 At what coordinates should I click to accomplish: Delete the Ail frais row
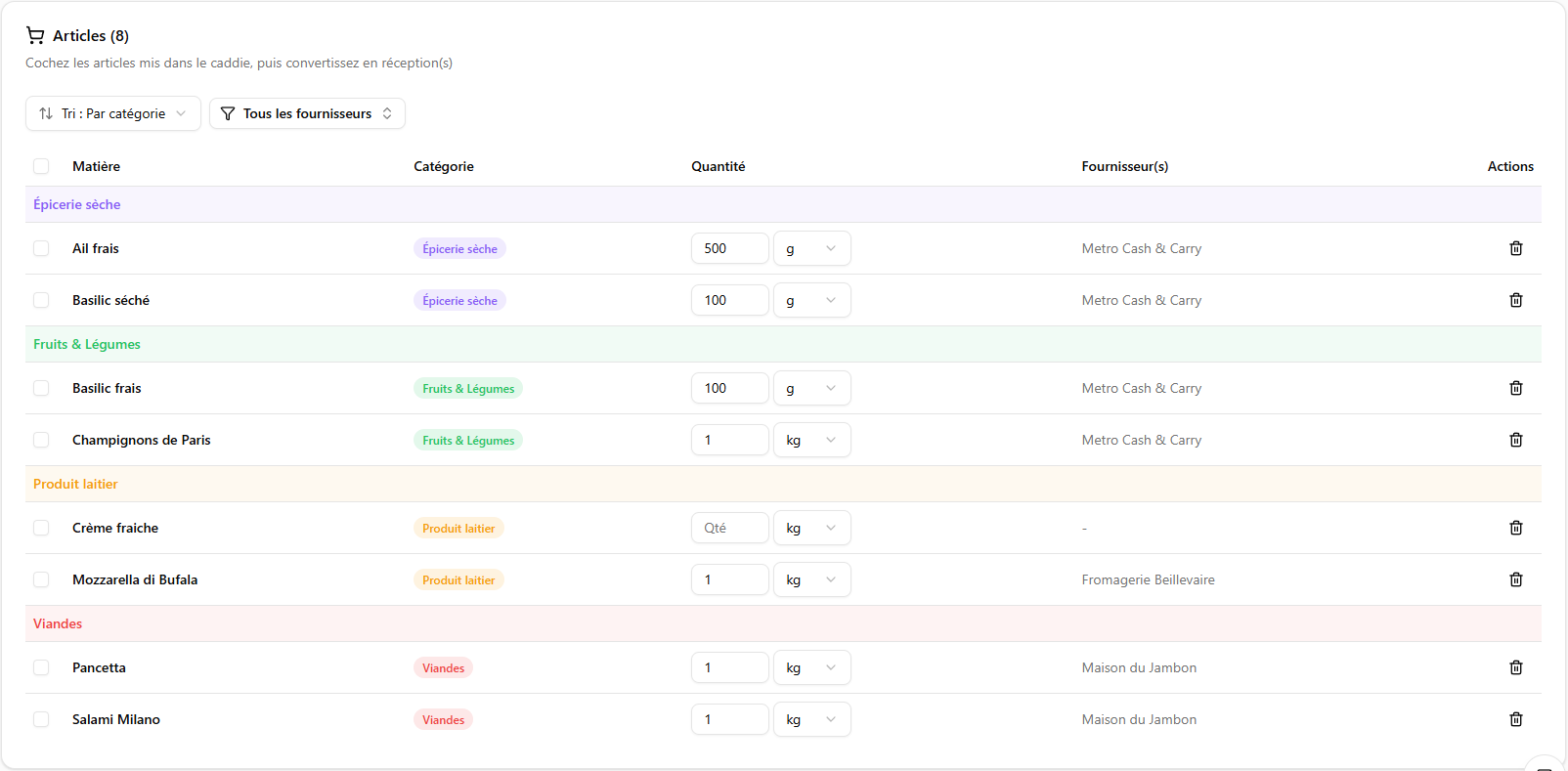click(1515, 248)
